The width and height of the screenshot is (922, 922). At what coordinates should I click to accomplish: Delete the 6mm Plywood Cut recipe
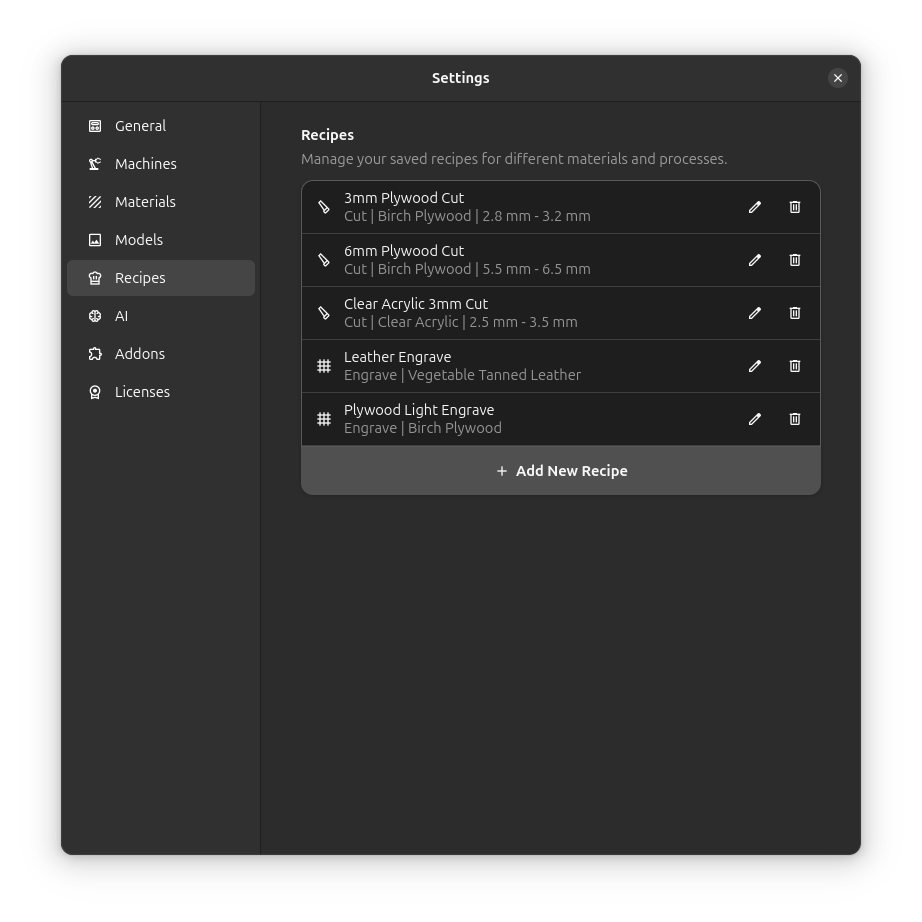point(794,260)
